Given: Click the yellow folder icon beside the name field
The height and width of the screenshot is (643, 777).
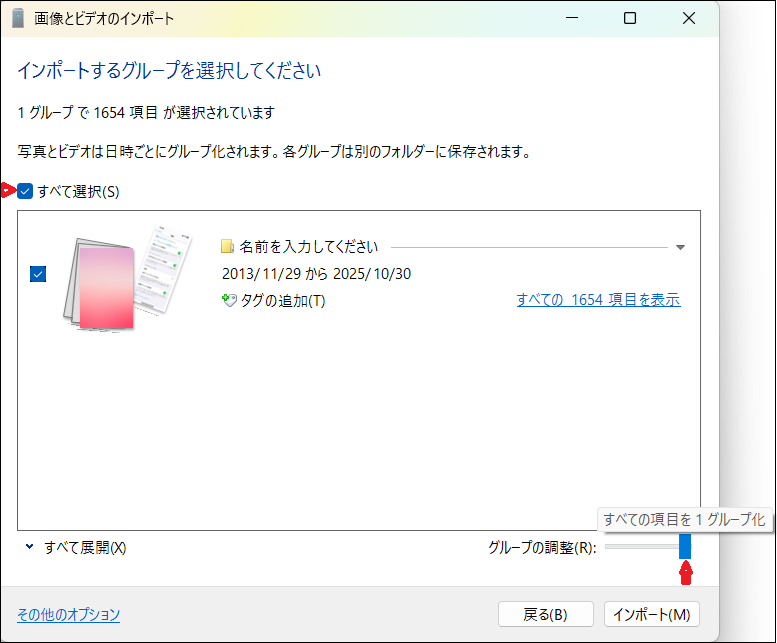Looking at the screenshot, I should (227, 246).
